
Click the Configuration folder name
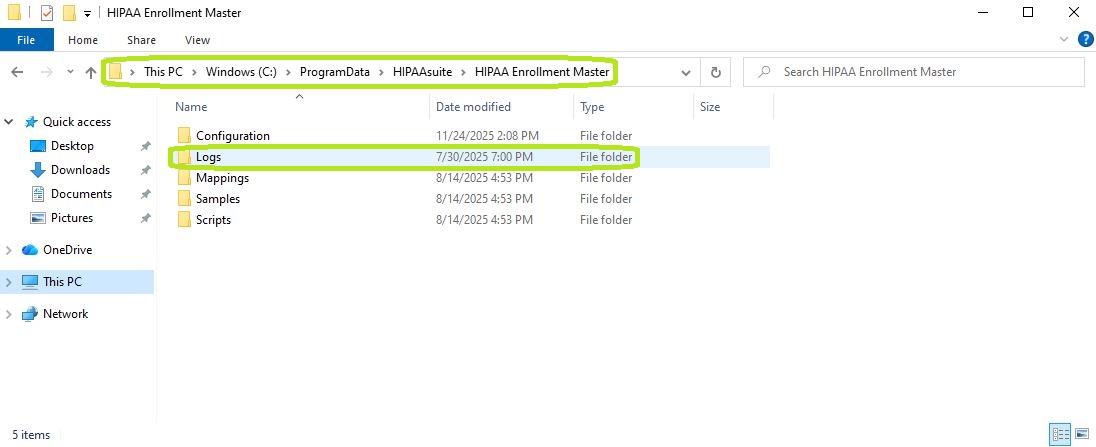[232, 135]
